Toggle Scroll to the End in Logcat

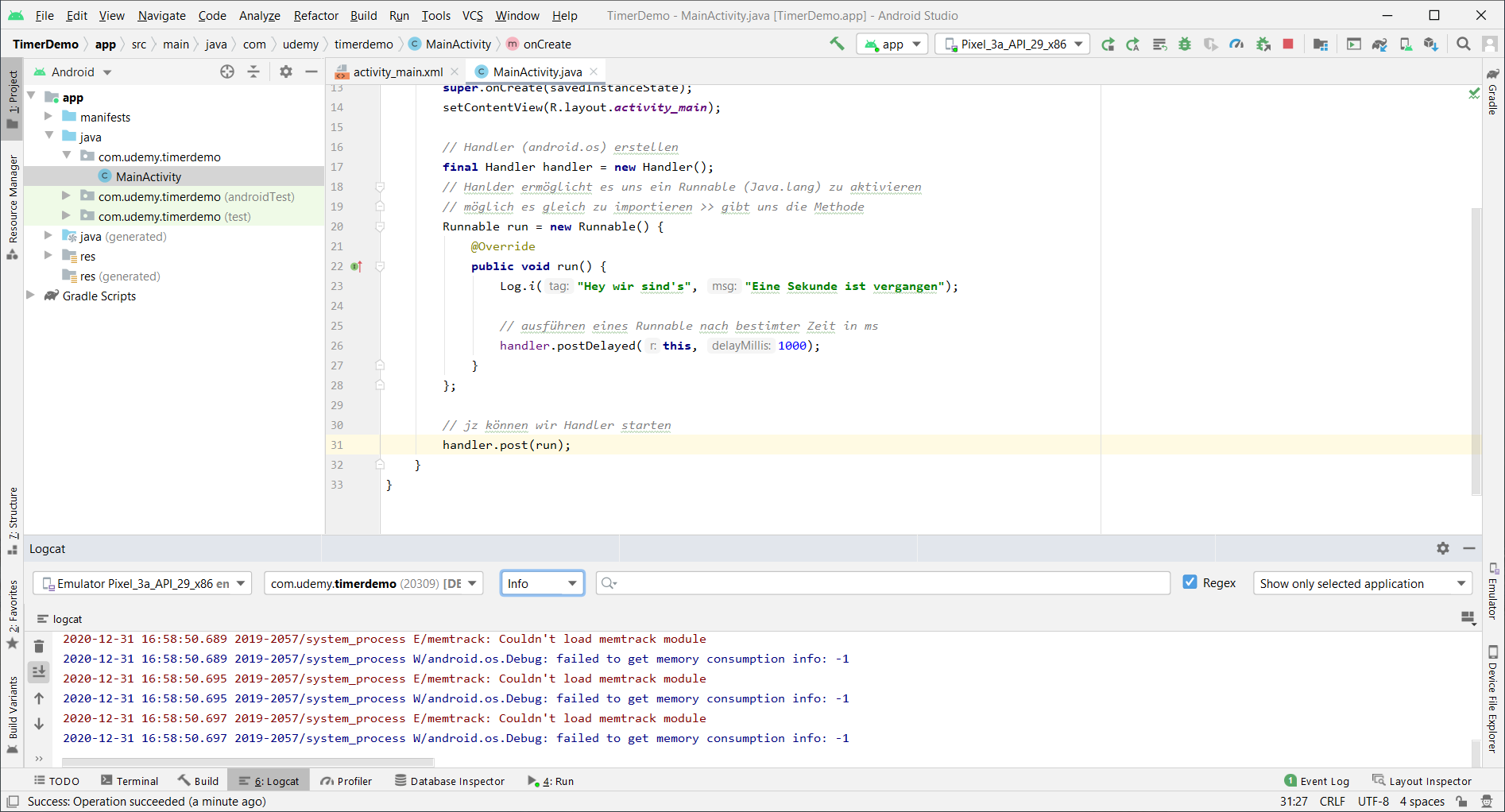pos(39,672)
